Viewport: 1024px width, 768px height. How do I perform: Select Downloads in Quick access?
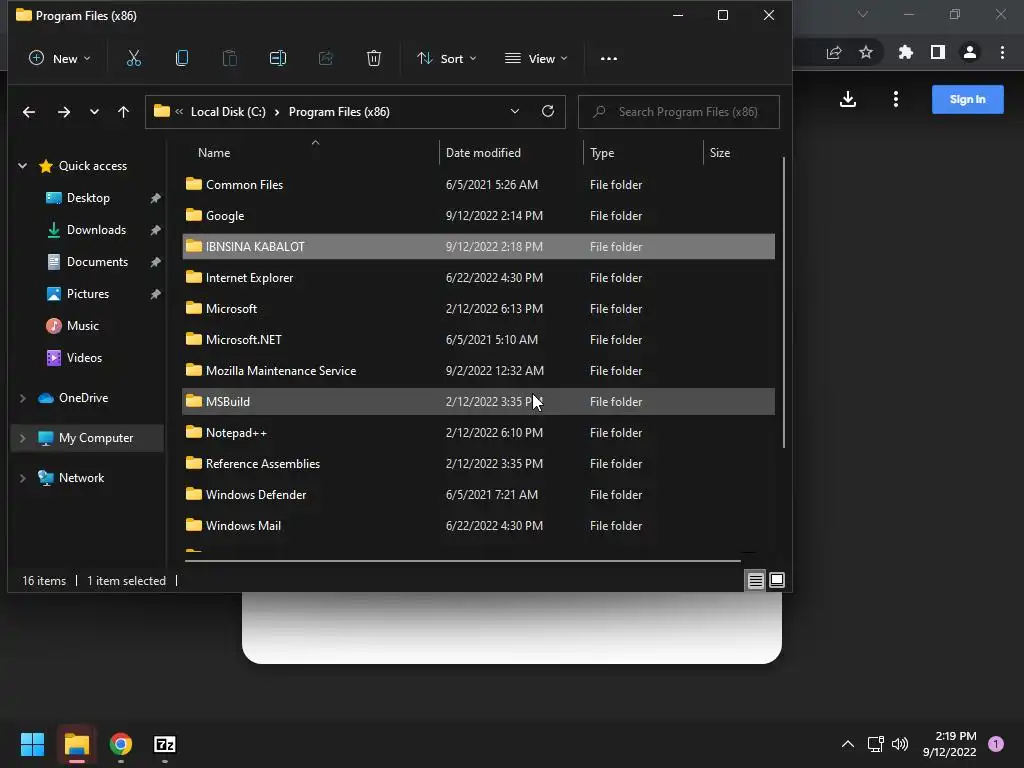96,230
